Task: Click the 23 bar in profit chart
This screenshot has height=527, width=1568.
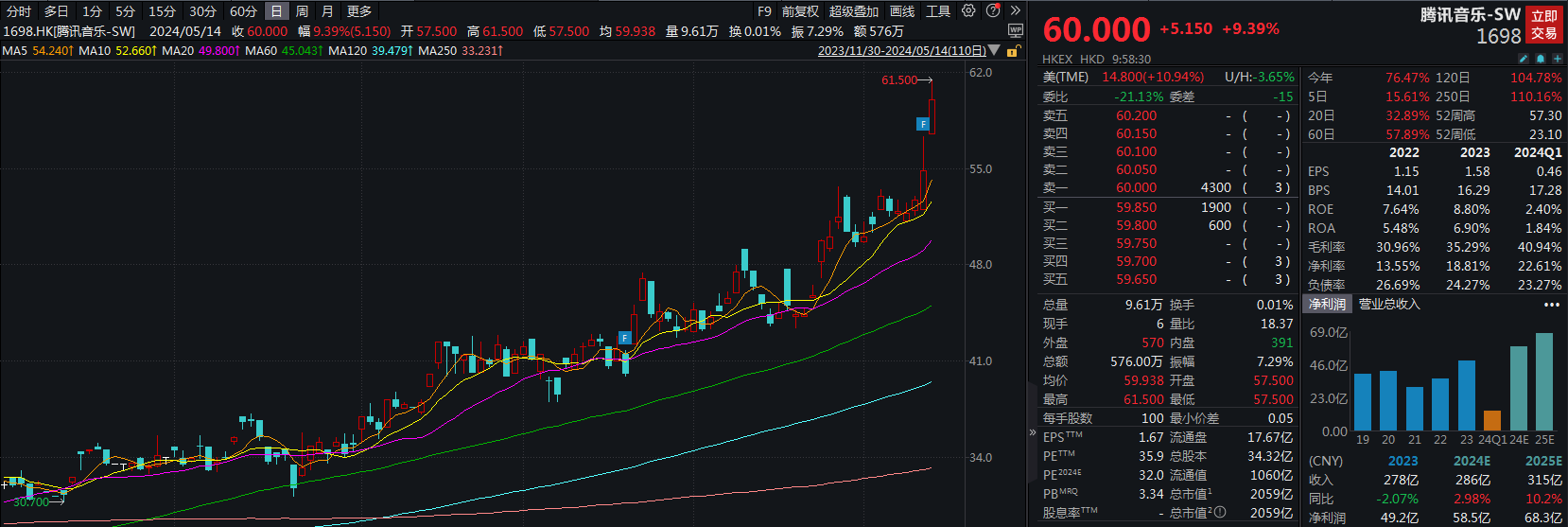Action: point(1466,396)
